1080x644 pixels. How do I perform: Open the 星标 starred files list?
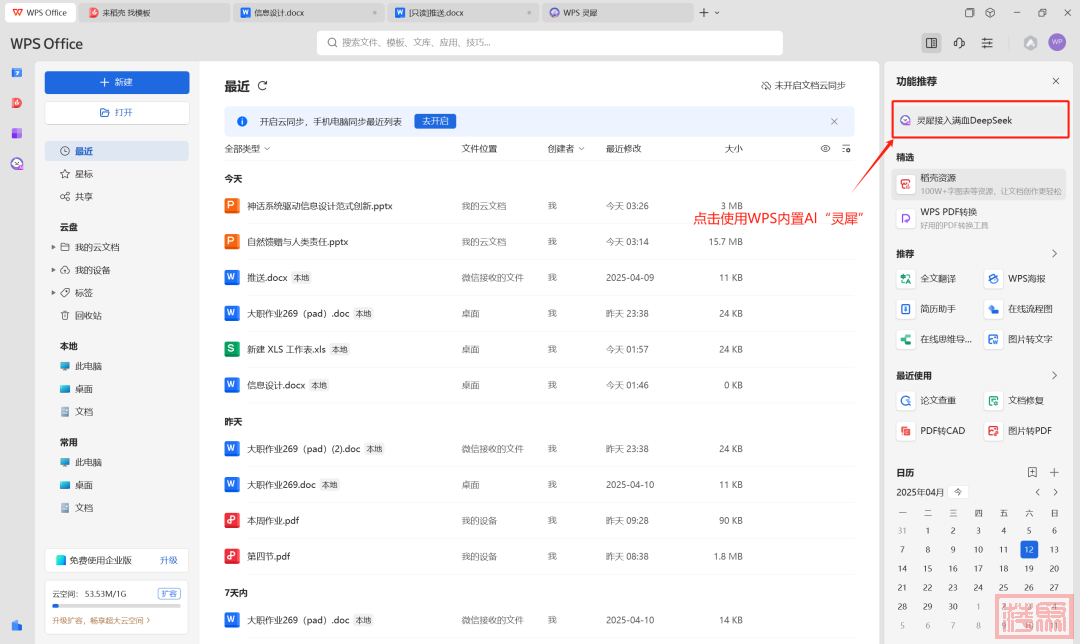(x=76, y=174)
